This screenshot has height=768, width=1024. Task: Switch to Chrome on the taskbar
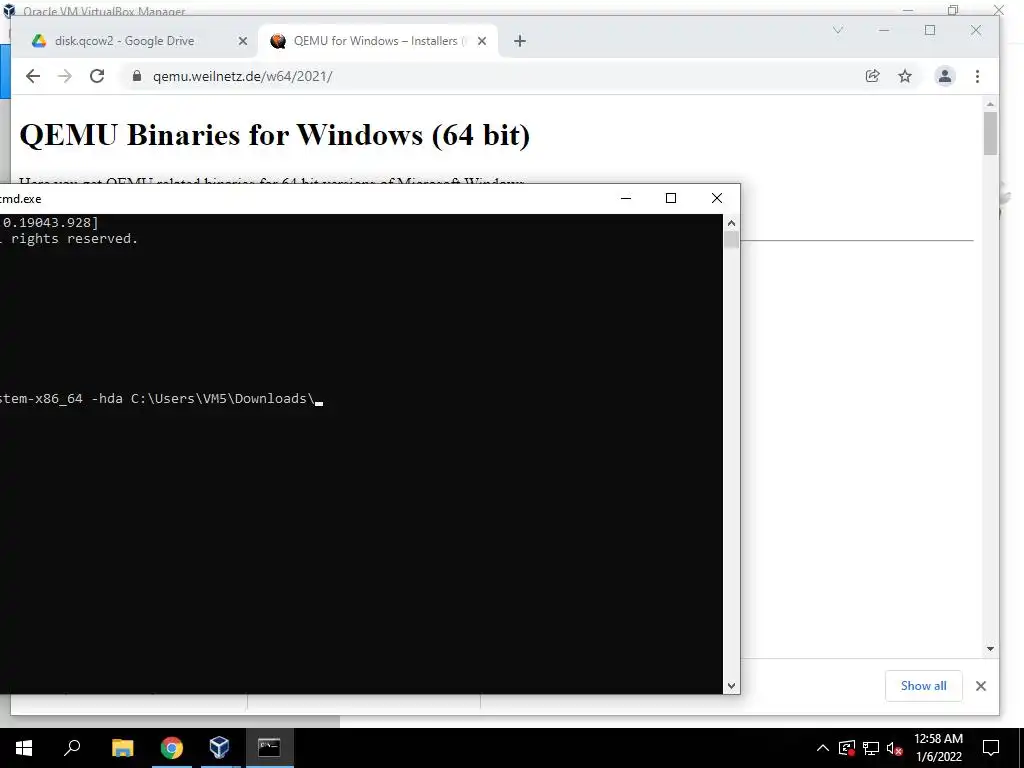pos(171,748)
